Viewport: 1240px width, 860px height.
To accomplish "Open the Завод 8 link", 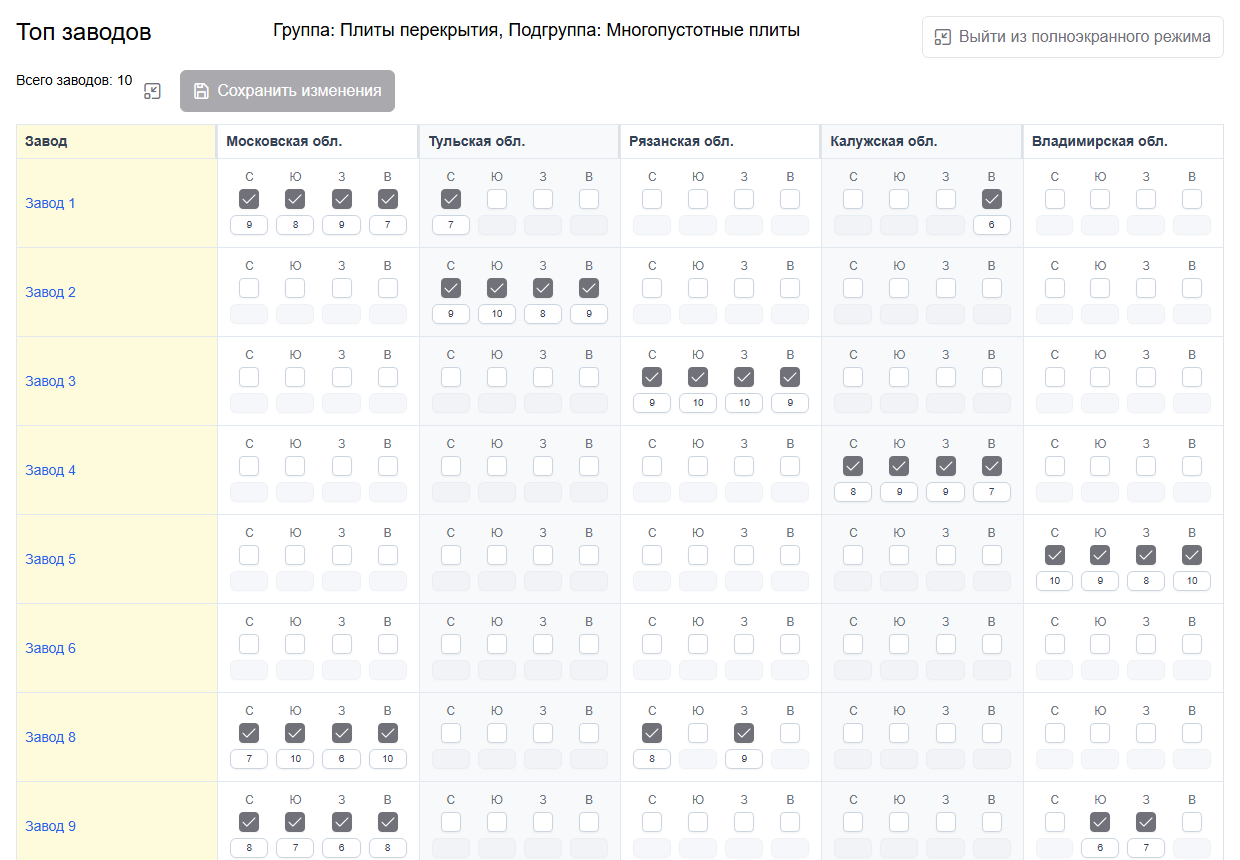I will 50,737.
